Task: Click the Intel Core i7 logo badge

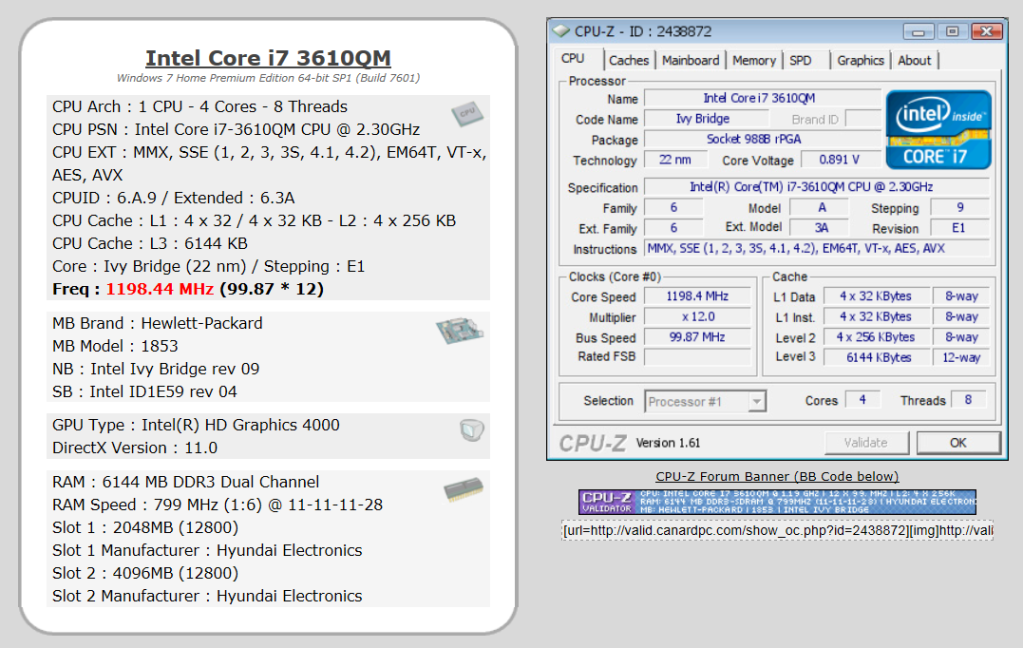Action: click(938, 130)
